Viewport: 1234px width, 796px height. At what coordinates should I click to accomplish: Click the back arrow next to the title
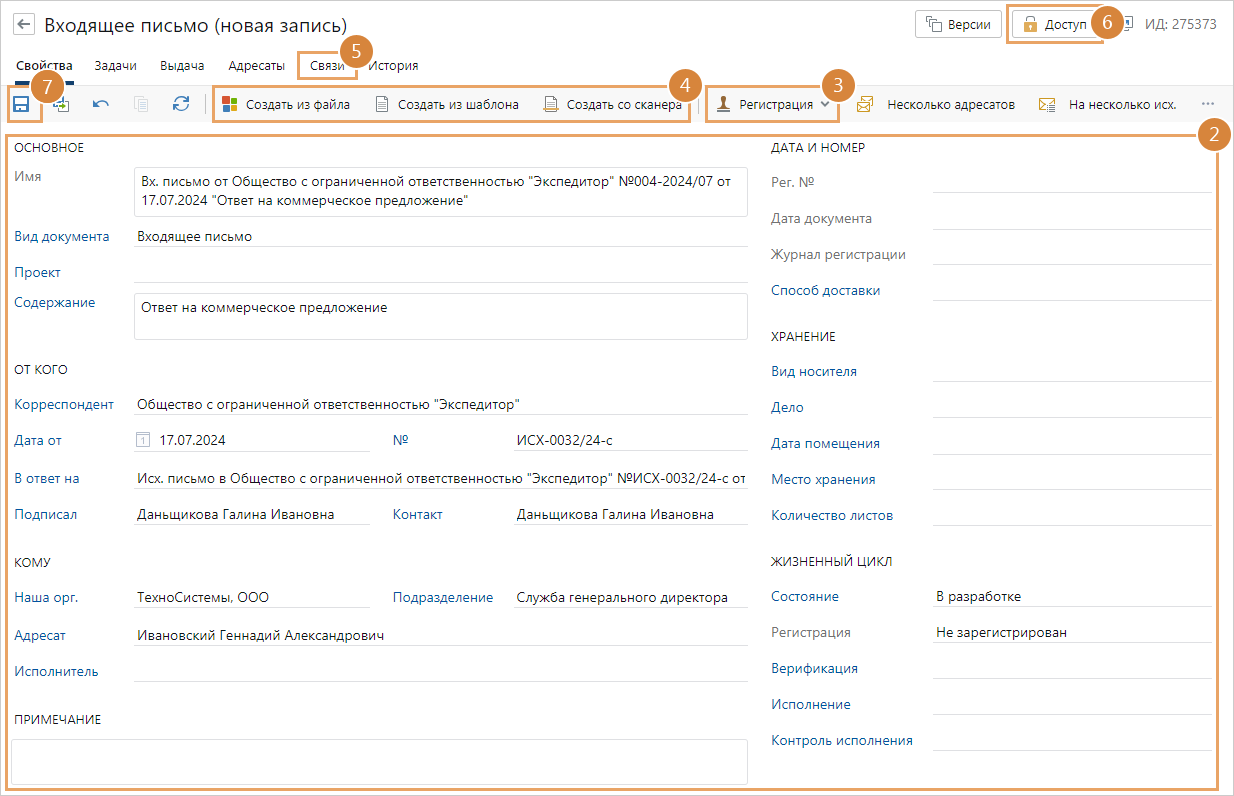[x=23, y=24]
